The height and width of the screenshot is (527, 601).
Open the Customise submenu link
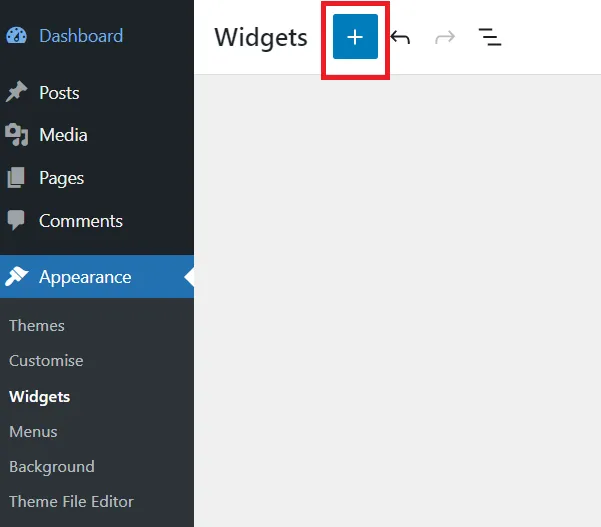click(46, 361)
